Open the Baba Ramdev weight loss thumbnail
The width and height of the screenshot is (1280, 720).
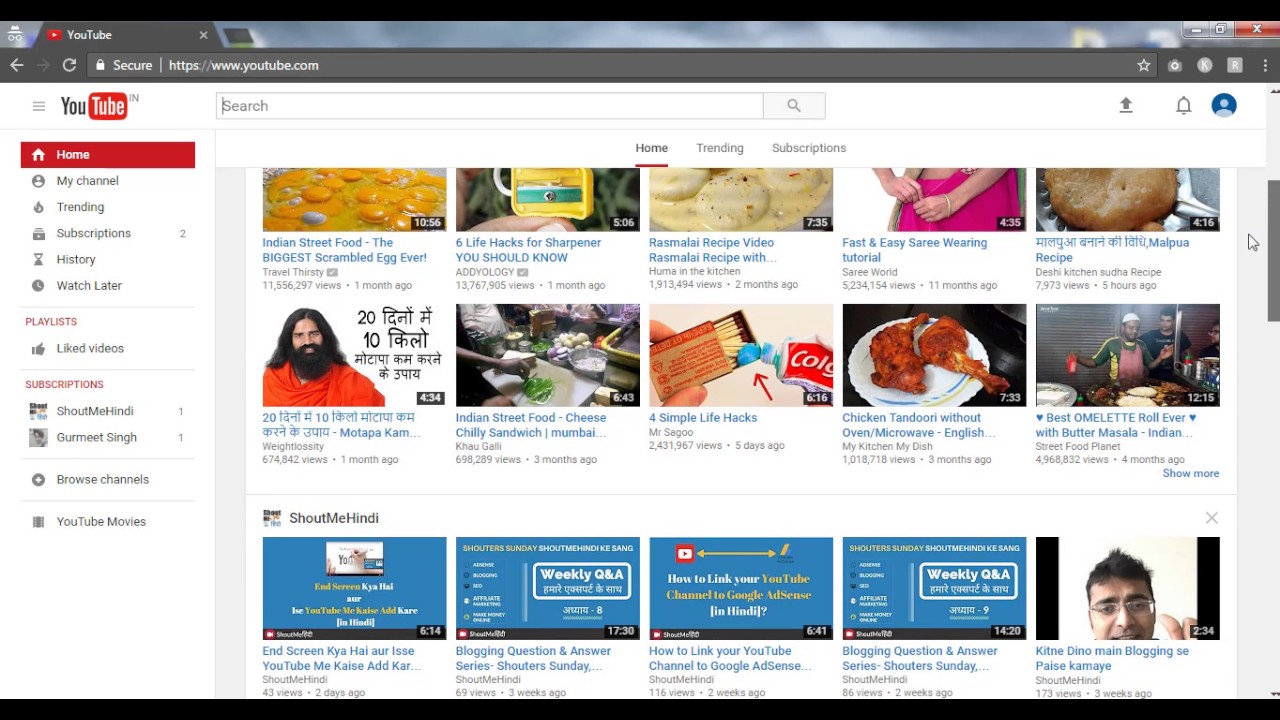(x=354, y=355)
